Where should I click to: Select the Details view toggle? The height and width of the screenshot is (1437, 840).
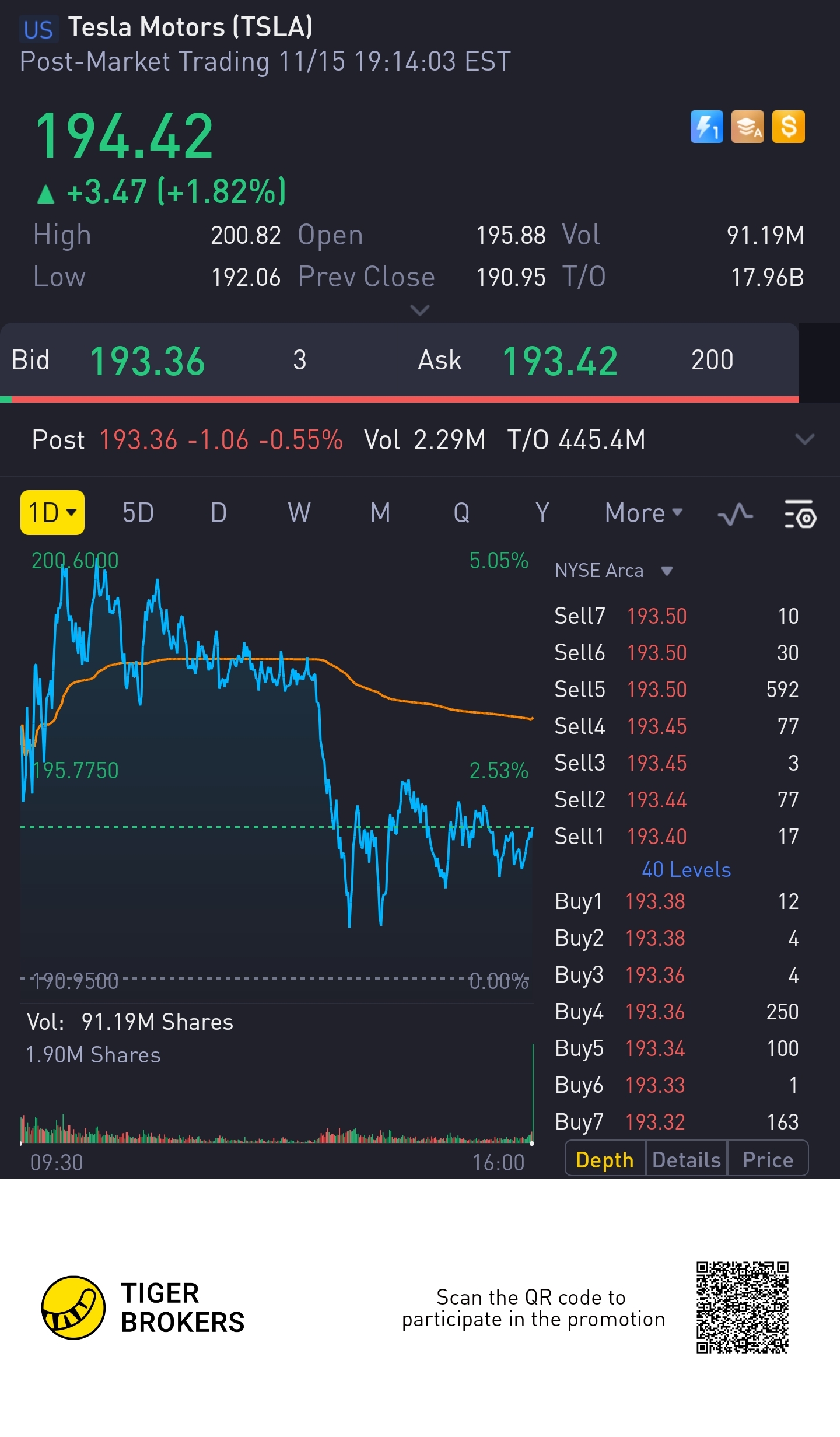(687, 1160)
